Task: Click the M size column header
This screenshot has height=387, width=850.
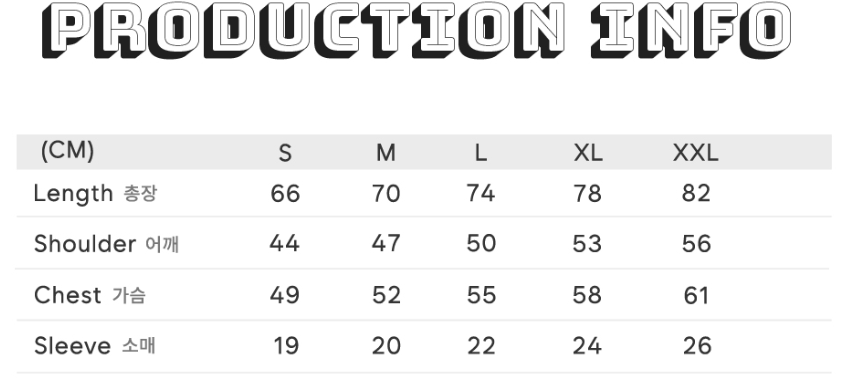Action: click(x=385, y=153)
